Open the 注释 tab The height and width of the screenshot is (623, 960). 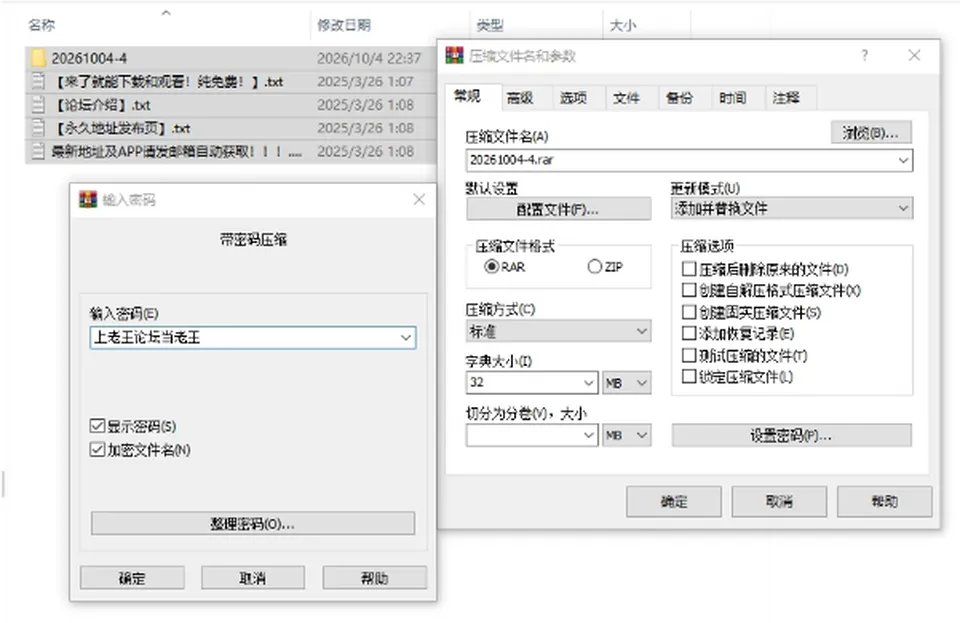click(x=786, y=97)
